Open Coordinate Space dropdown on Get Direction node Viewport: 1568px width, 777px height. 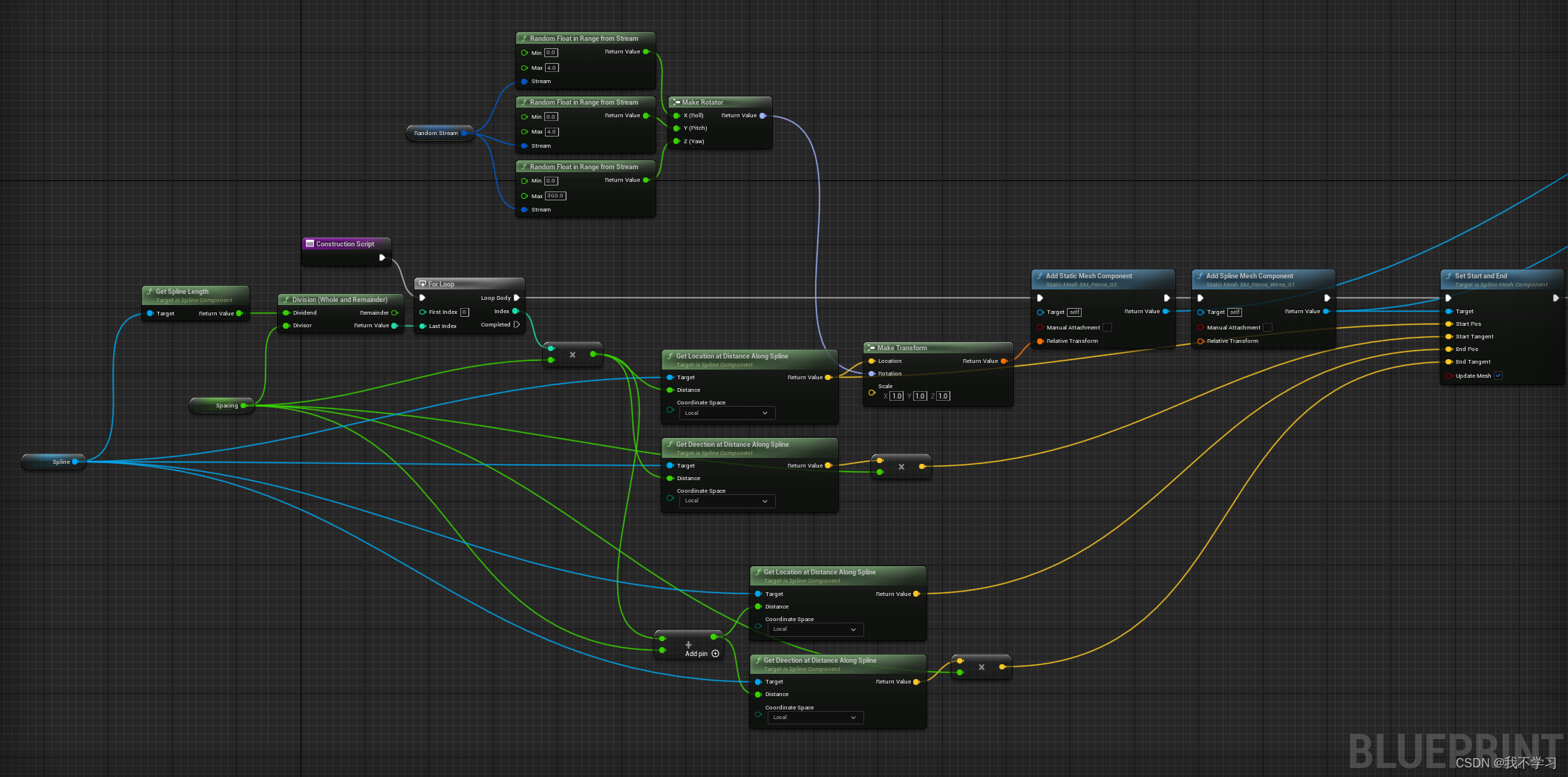[726, 500]
